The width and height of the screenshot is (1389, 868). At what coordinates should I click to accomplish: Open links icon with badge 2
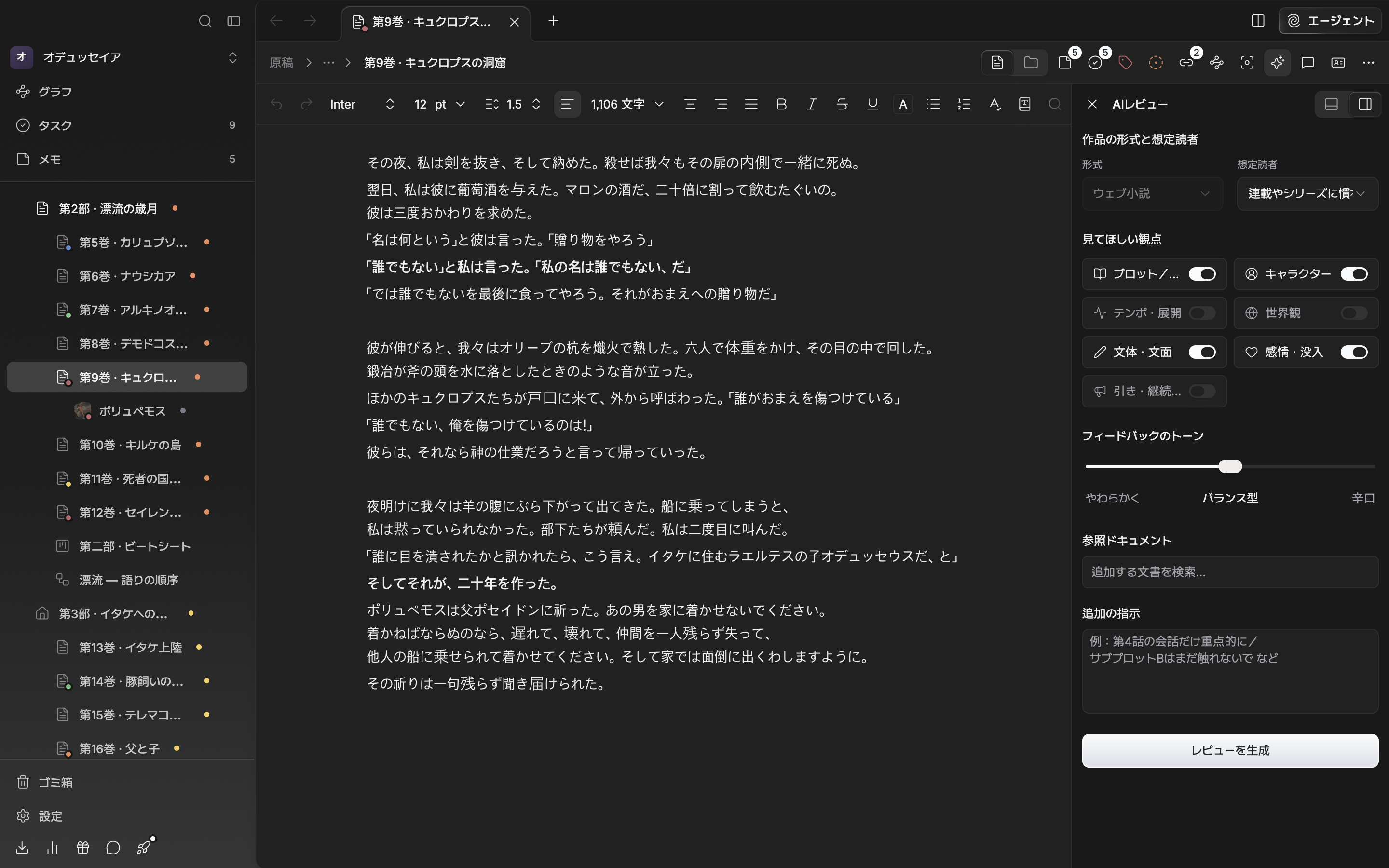click(1186, 63)
